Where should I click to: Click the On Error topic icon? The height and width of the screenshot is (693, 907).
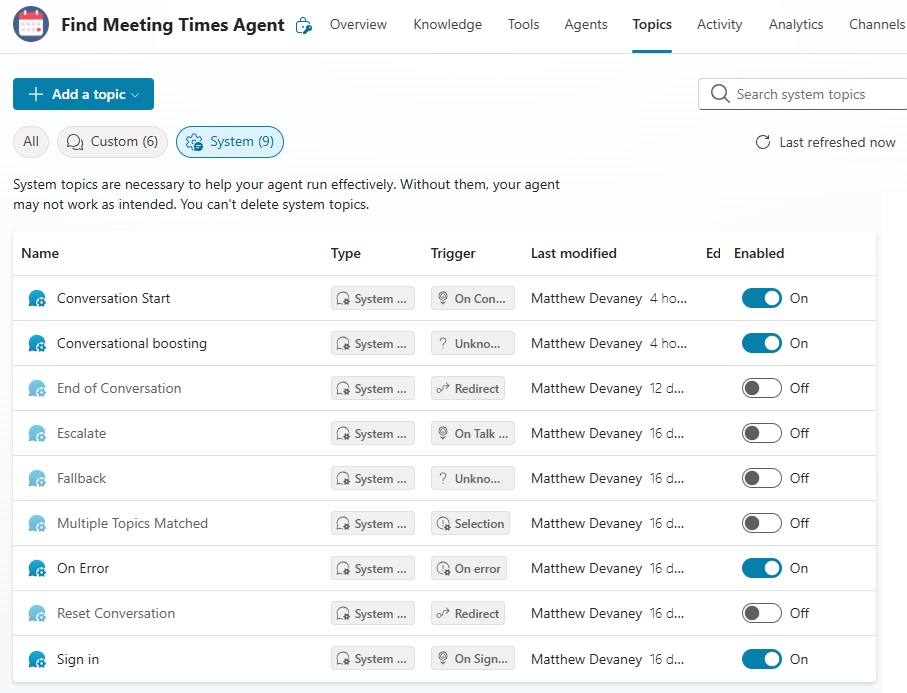click(37, 569)
